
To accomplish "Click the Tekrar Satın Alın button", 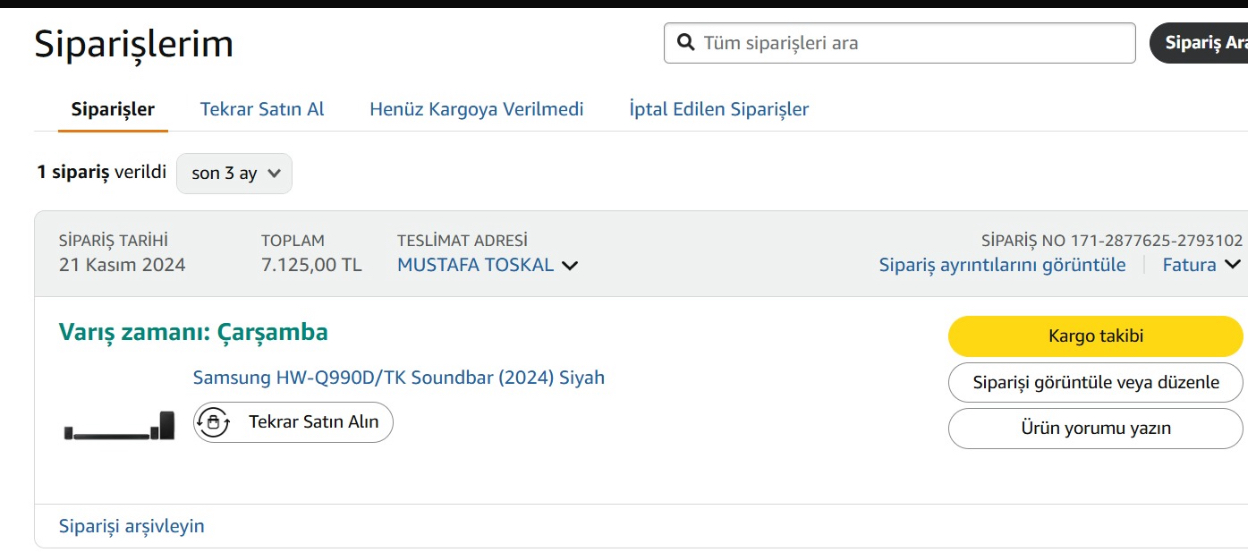I will (x=293, y=422).
